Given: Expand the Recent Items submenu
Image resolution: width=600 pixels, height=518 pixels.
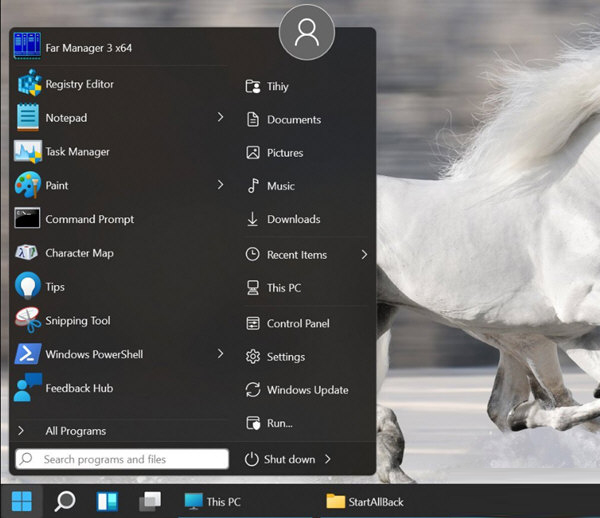Looking at the screenshot, I should click(364, 255).
